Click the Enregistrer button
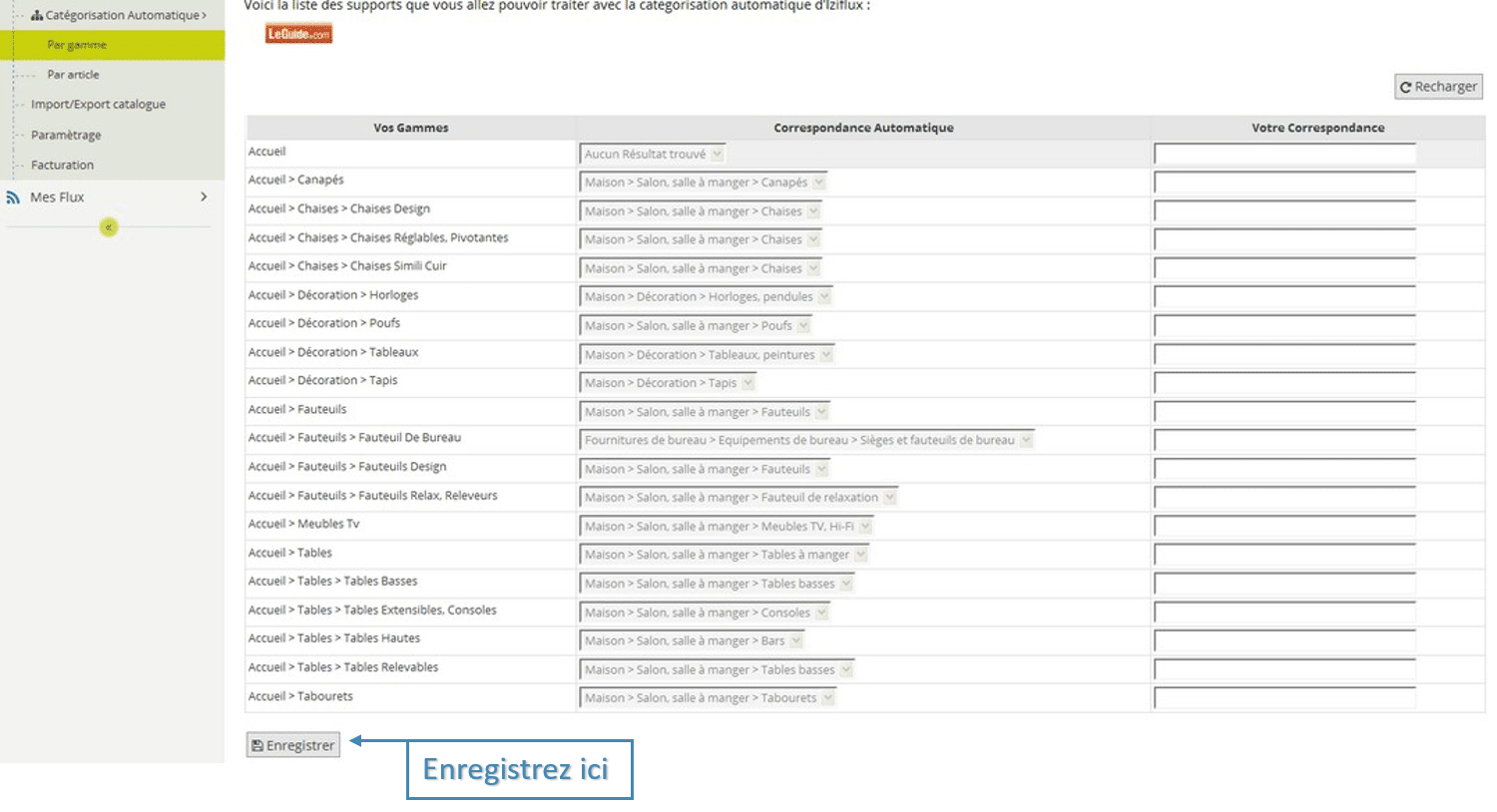The image size is (1497, 812). coord(293,745)
